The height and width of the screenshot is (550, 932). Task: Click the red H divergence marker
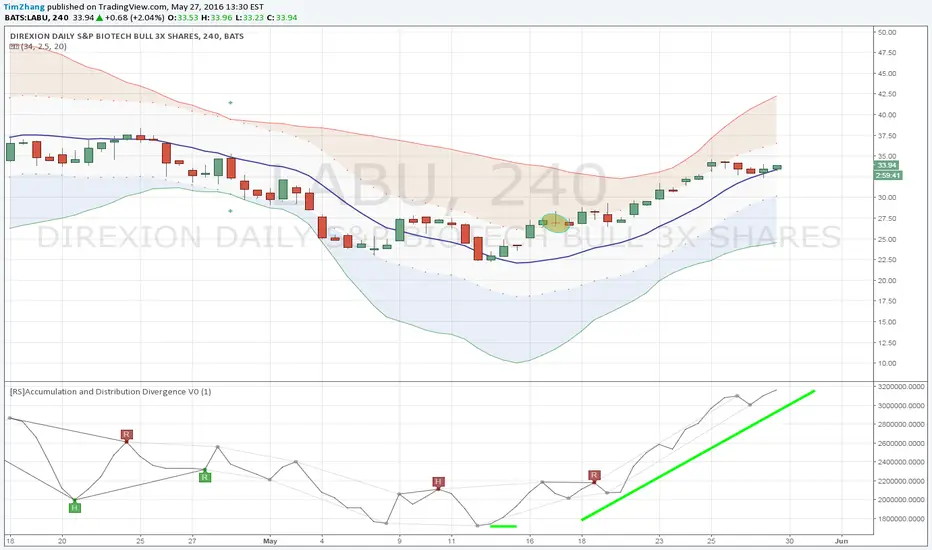(x=438, y=482)
